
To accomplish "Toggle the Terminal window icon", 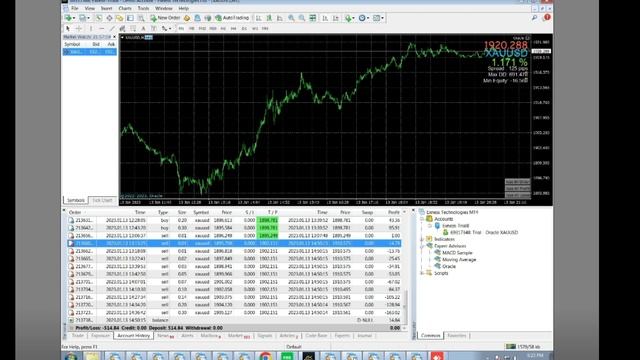I will tap(130, 18).
